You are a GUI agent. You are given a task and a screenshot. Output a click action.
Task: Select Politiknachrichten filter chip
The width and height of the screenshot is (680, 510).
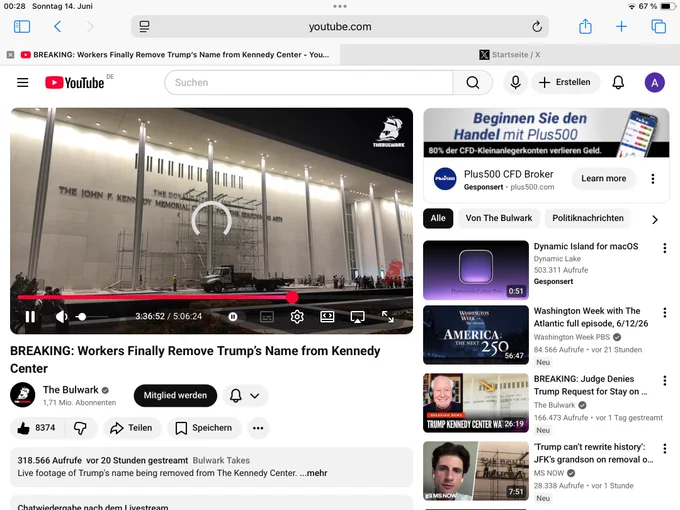[588, 218]
